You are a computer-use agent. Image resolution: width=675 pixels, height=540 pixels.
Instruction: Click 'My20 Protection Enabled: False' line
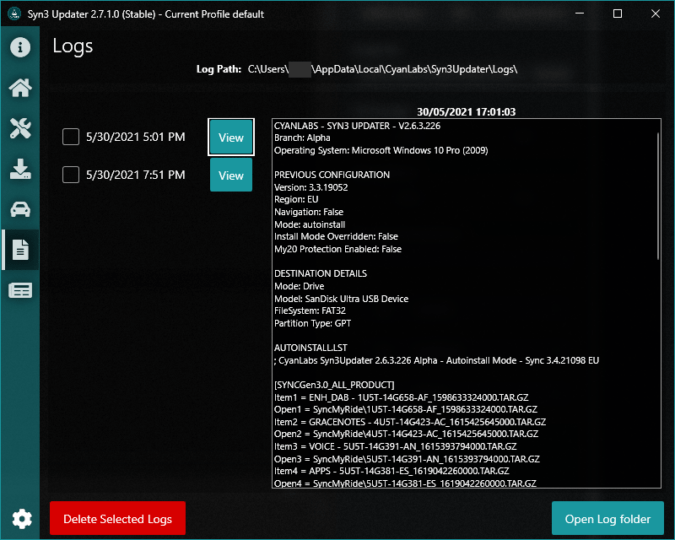tap(338, 249)
